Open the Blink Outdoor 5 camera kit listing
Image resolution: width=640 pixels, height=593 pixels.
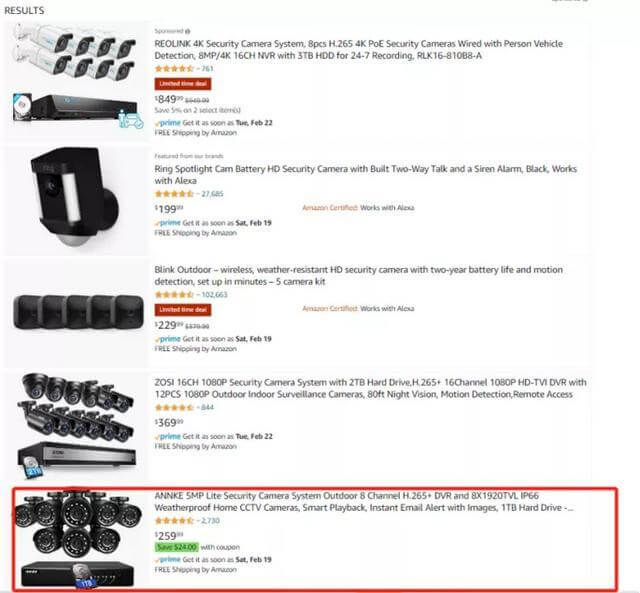point(358,275)
